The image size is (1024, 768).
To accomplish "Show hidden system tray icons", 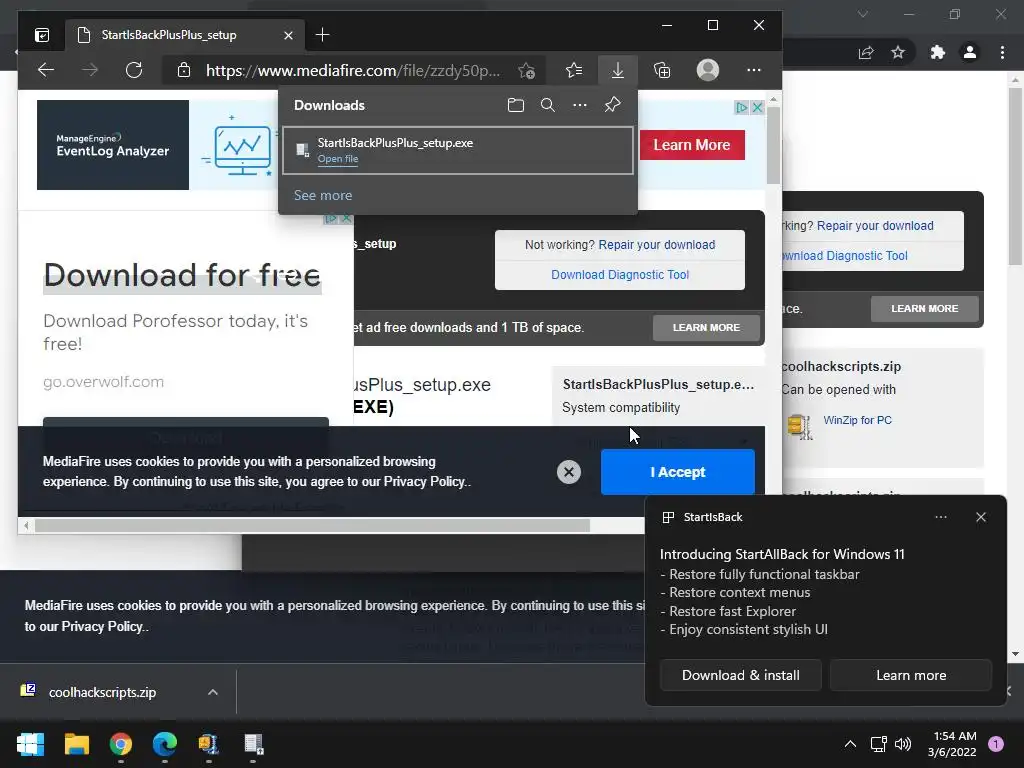I will pos(850,744).
